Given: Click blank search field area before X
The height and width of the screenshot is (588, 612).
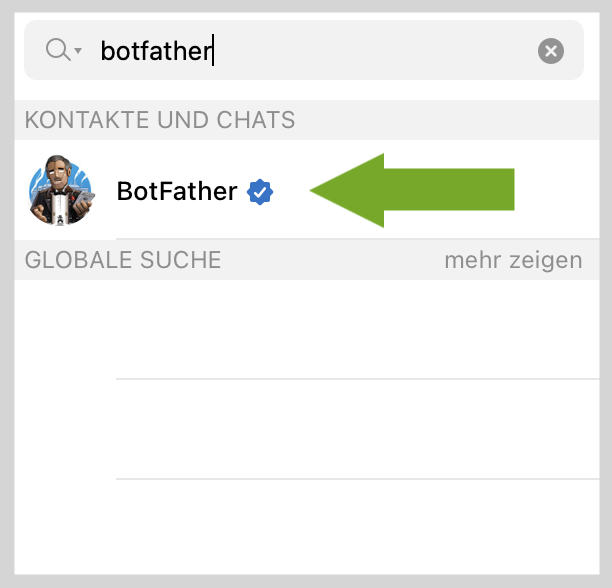Looking at the screenshot, I should tap(400, 51).
